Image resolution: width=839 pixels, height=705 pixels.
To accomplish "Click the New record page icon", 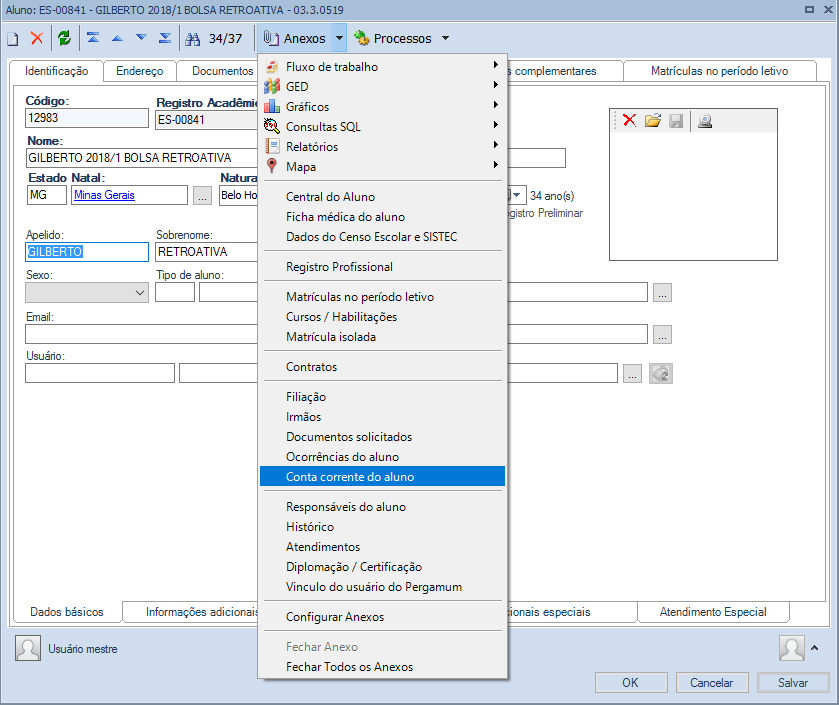I will pyautogui.click(x=13, y=39).
